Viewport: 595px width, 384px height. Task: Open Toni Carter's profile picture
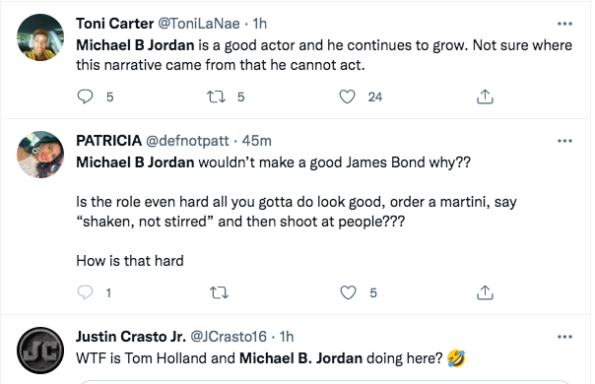click(x=40, y=38)
